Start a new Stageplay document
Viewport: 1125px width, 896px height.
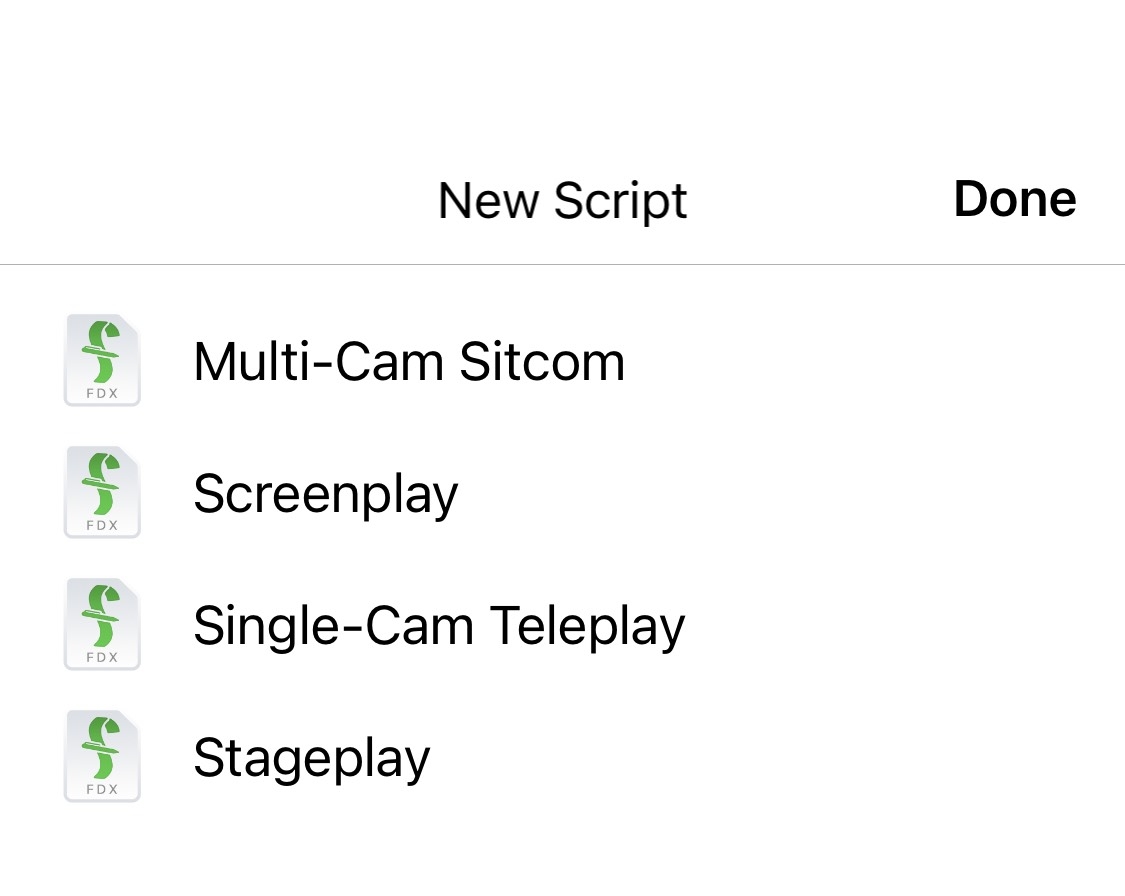point(562,756)
